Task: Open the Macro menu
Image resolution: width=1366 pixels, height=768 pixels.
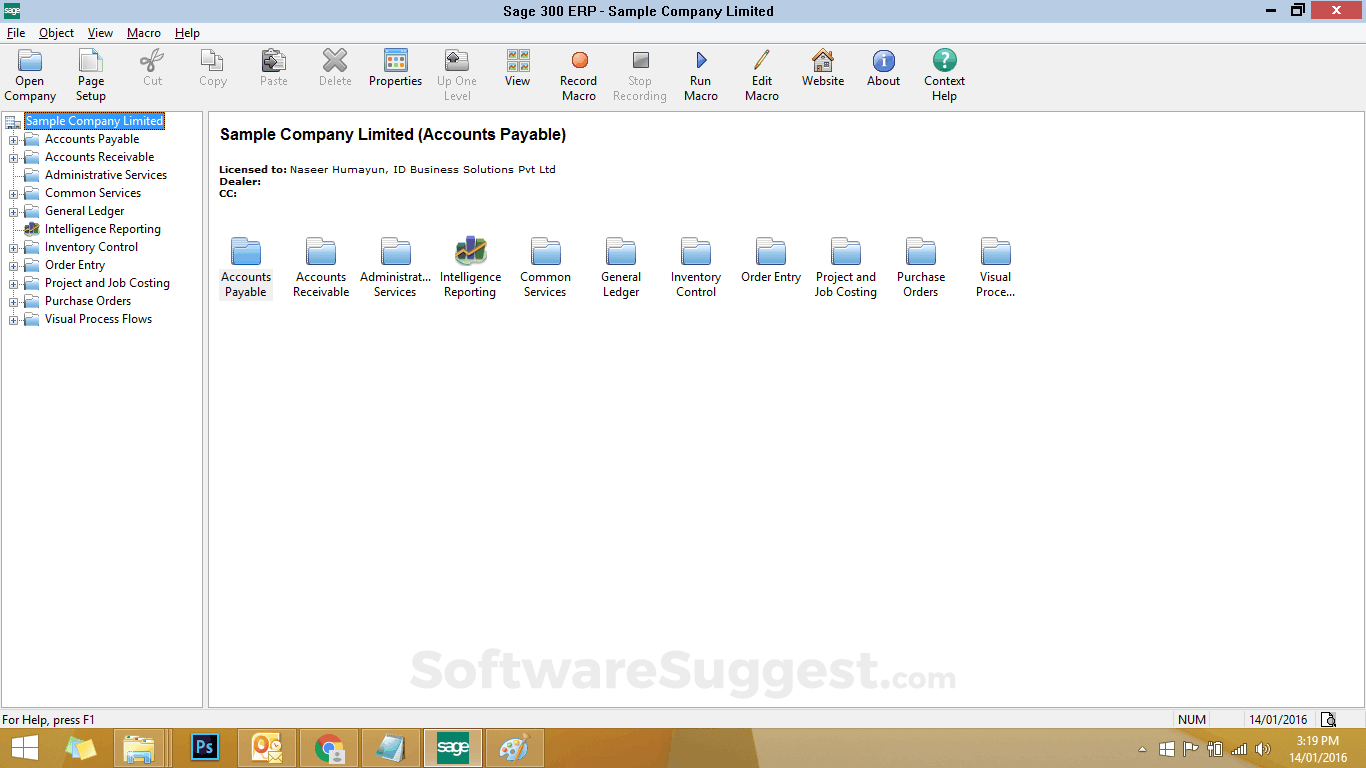Action: tap(144, 33)
